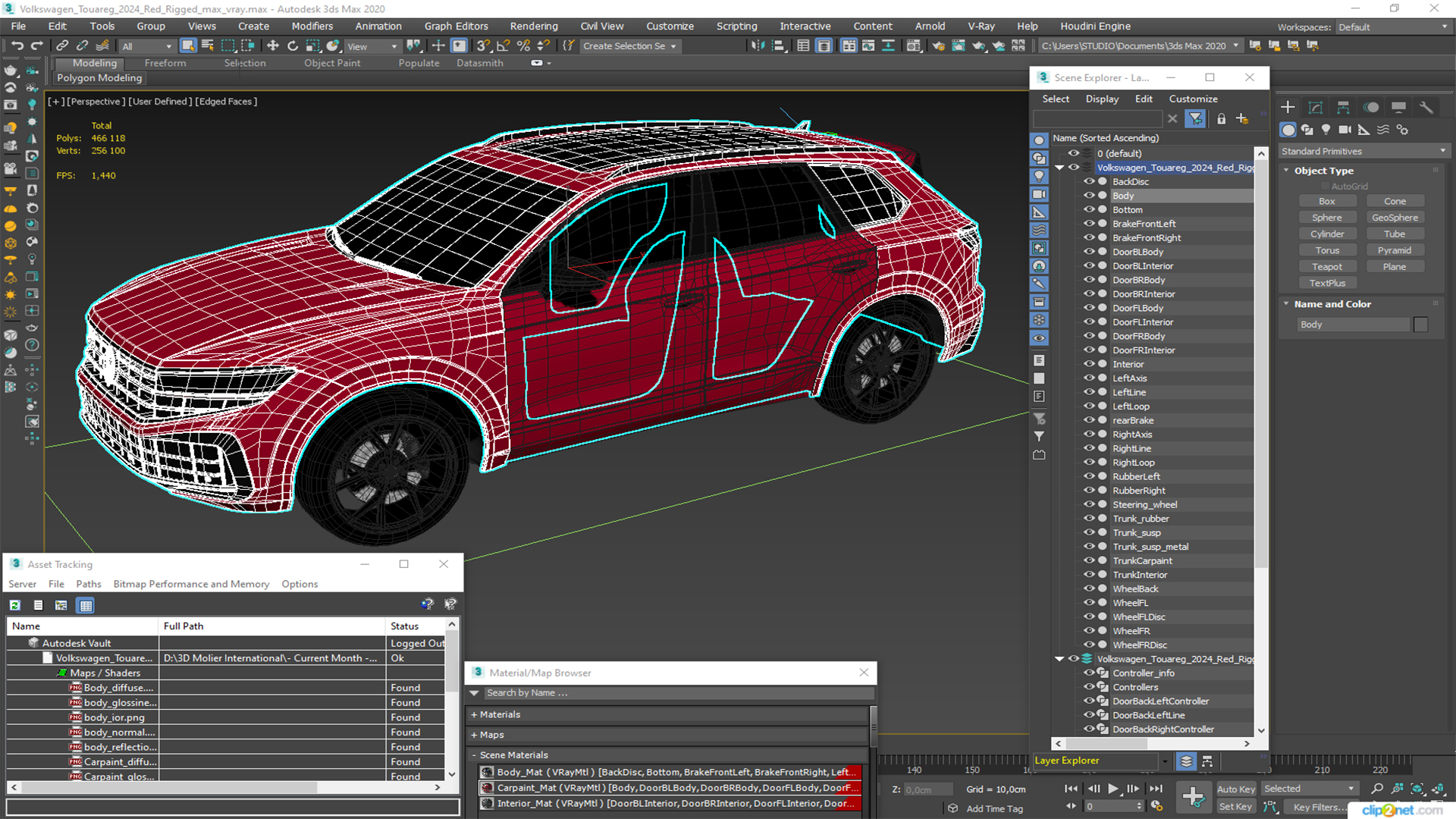This screenshot has width=1456, height=819.
Task: Toggle the Sort by Layer button
Action: point(1187,761)
